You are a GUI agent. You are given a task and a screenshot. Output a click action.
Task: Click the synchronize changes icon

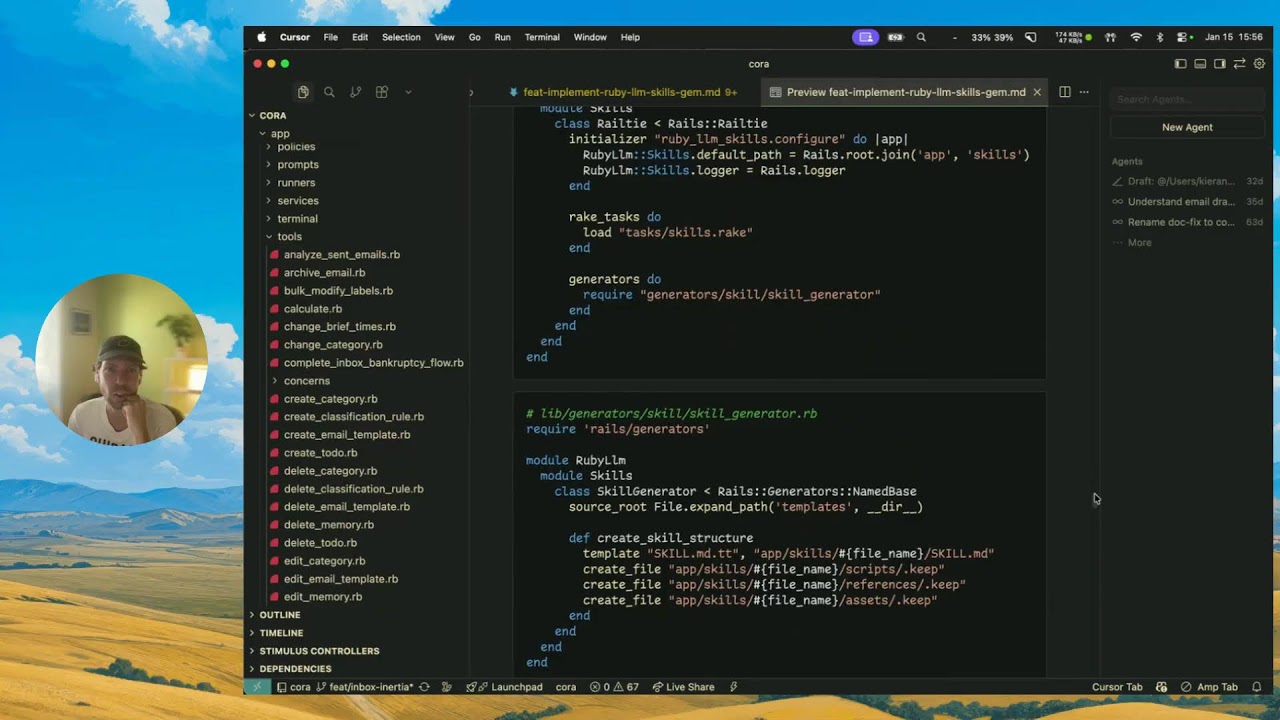click(x=424, y=687)
